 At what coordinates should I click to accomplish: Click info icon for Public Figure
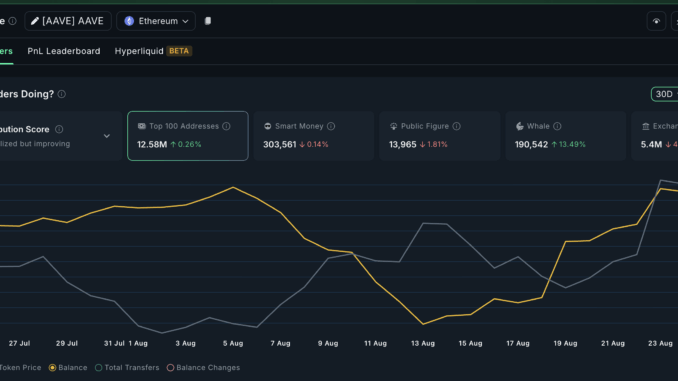click(457, 126)
